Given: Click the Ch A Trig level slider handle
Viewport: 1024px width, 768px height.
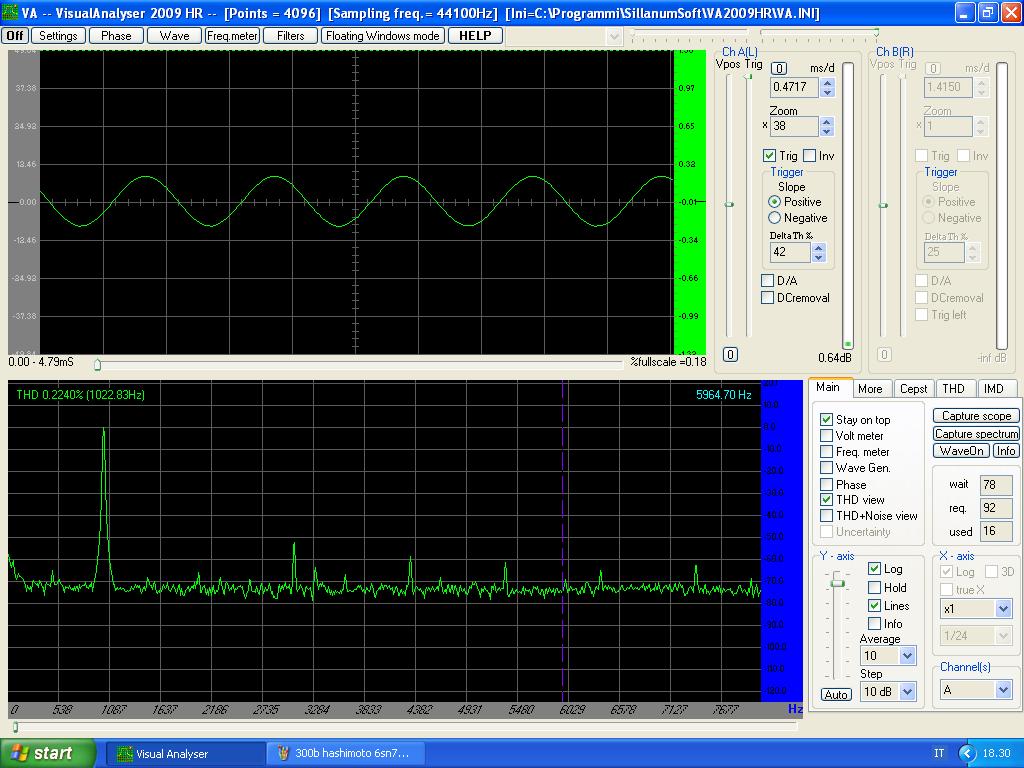Looking at the screenshot, I should 748,77.
